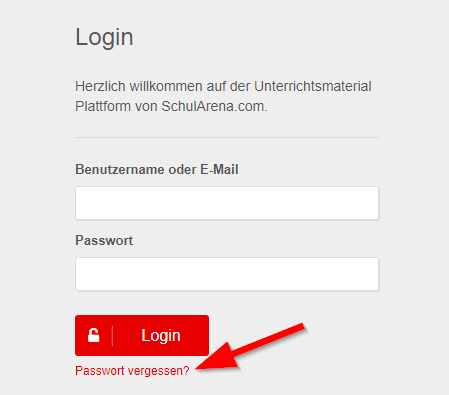Click the red Login button
This screenshot has width=449, height=395.
point(142,335)
